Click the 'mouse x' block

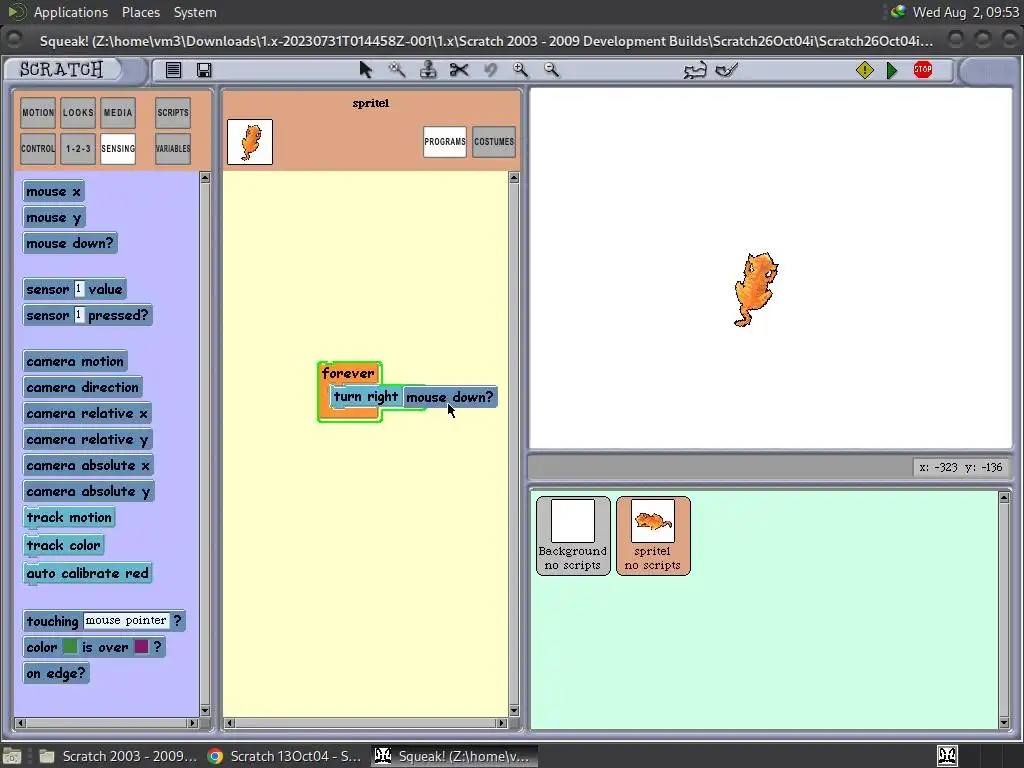coord(54,191)
